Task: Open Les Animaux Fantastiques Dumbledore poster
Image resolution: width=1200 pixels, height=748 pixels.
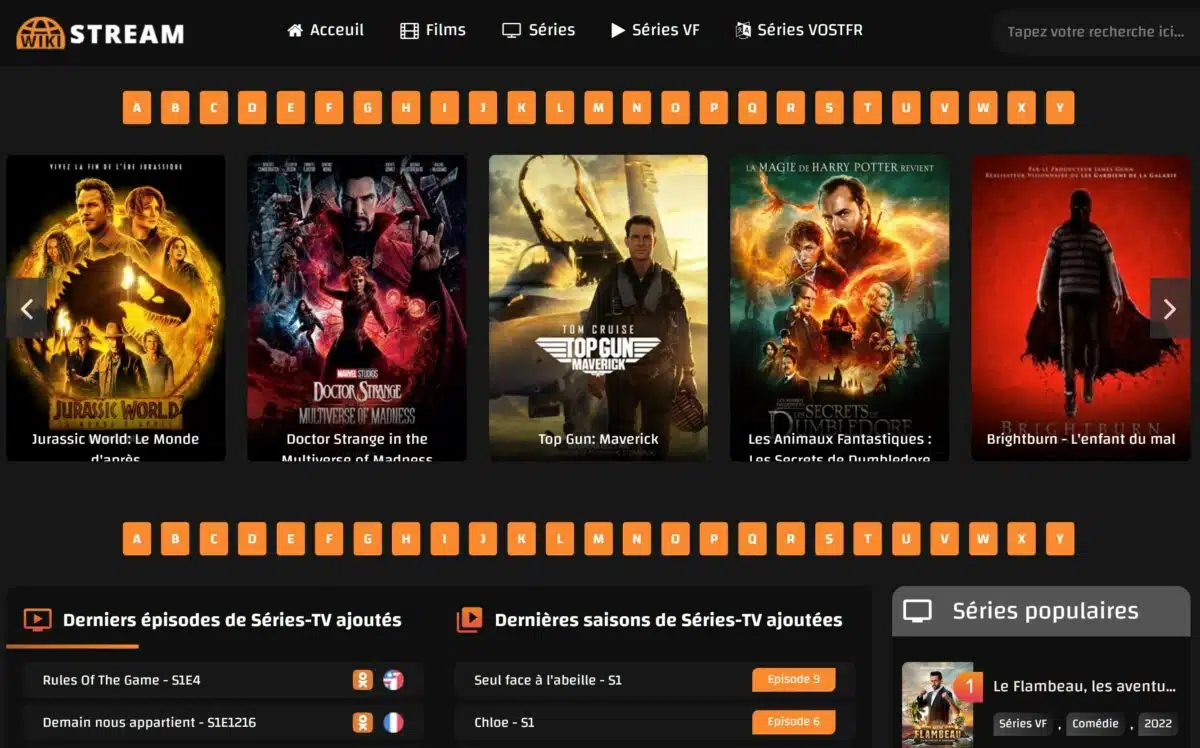Action: click(x=839, y=308)
